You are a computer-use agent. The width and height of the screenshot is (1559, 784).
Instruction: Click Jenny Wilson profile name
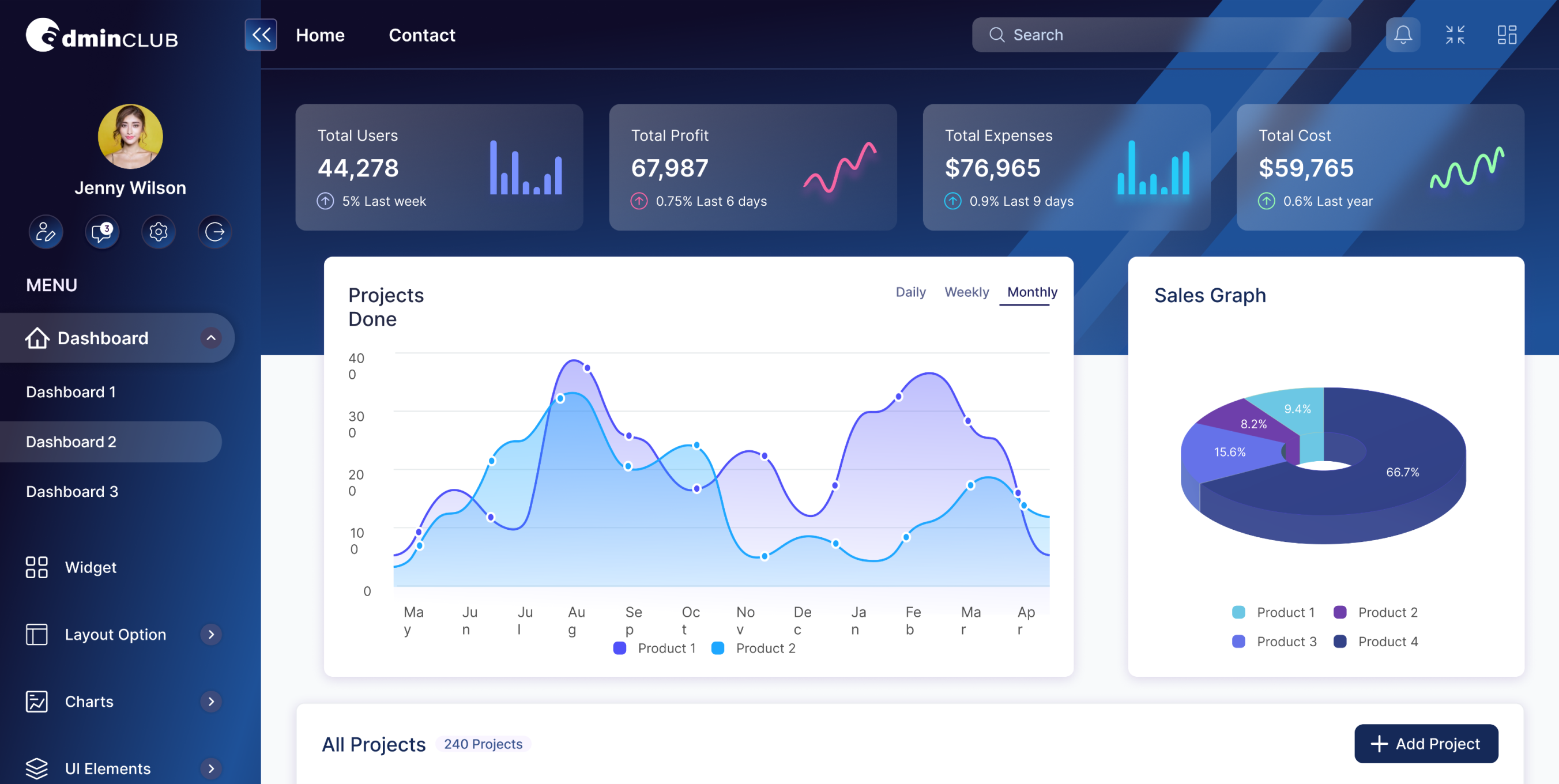click(x=130, y=187)
